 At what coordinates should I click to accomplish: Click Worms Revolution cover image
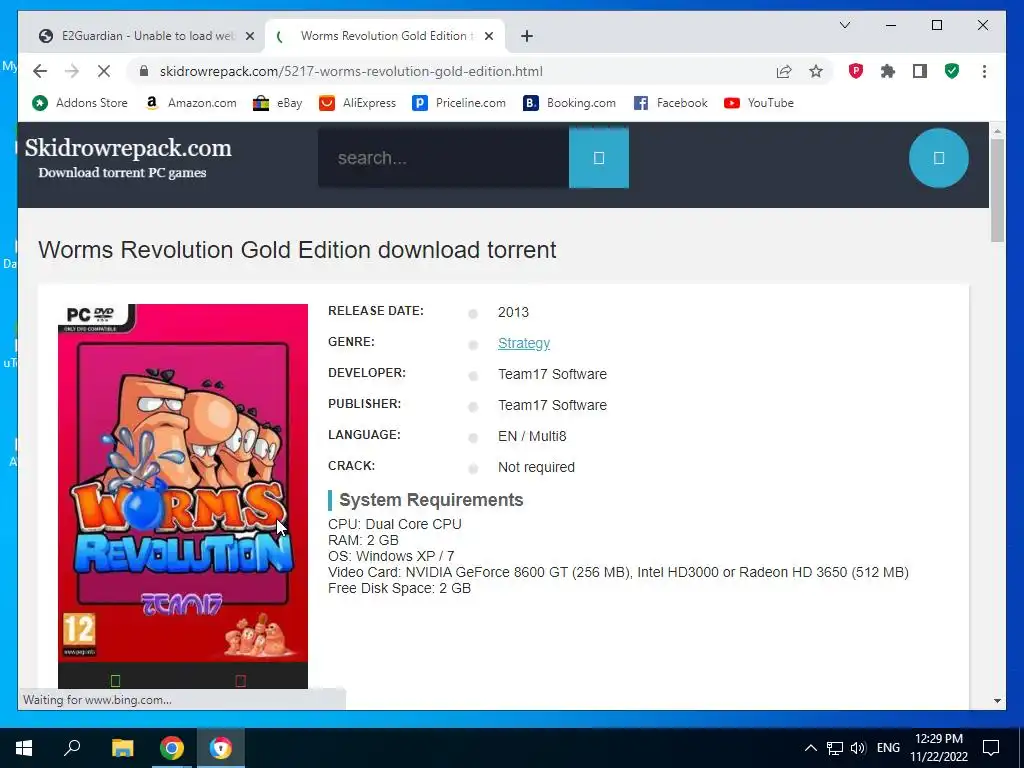coord(183,482)
